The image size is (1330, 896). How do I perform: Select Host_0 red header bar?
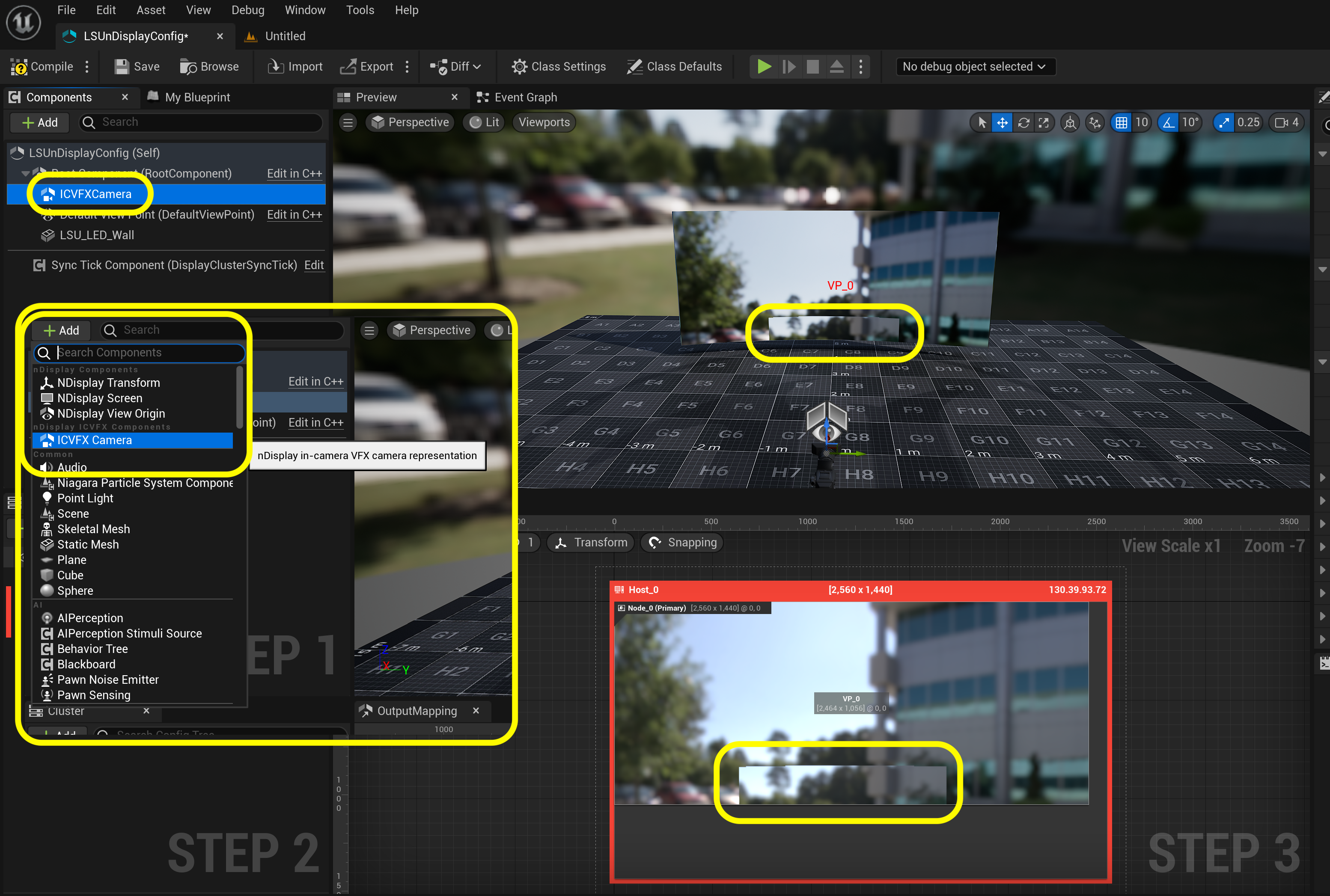[860, 590]
